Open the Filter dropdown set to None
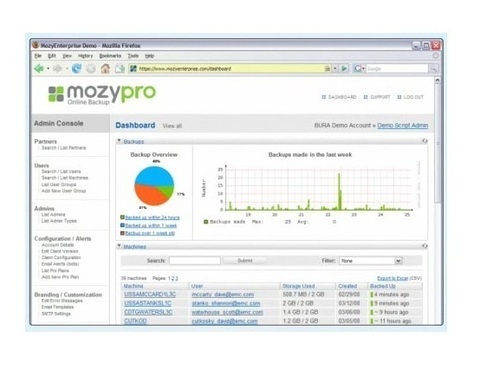 tap(371, 261)
